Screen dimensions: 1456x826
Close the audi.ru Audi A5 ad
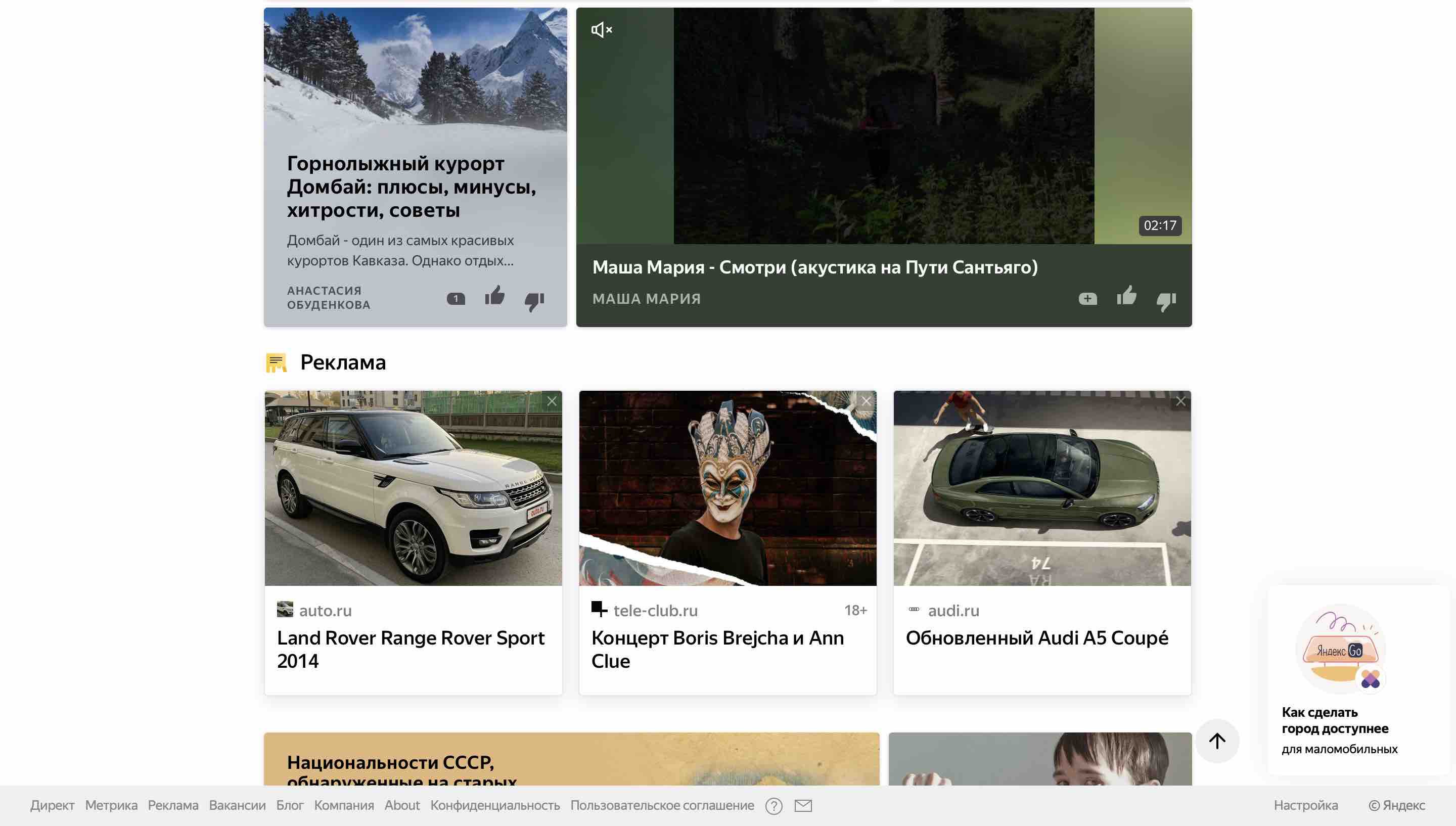[x=1180, y=401]
